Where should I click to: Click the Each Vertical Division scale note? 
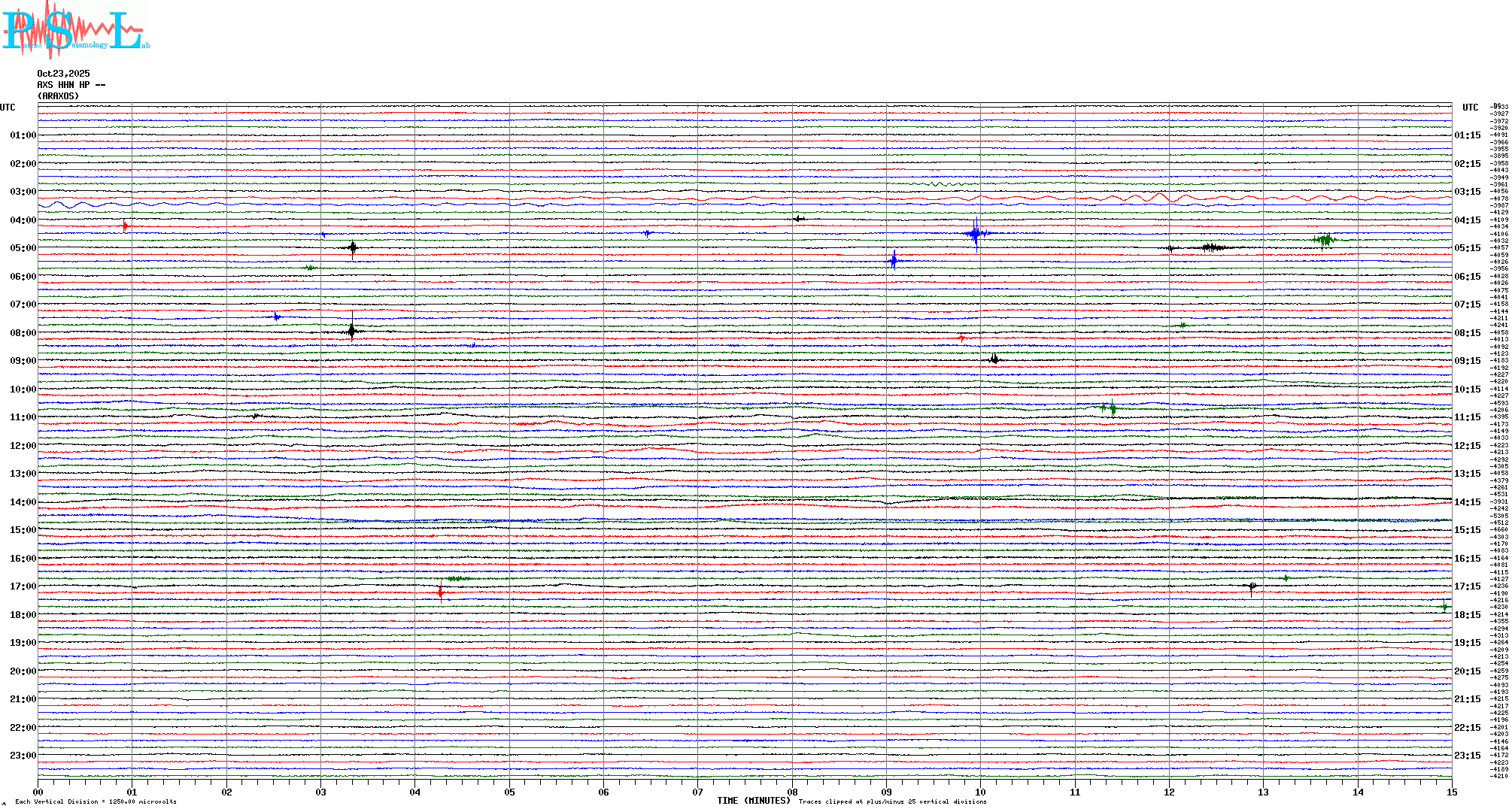pos(96,801)
